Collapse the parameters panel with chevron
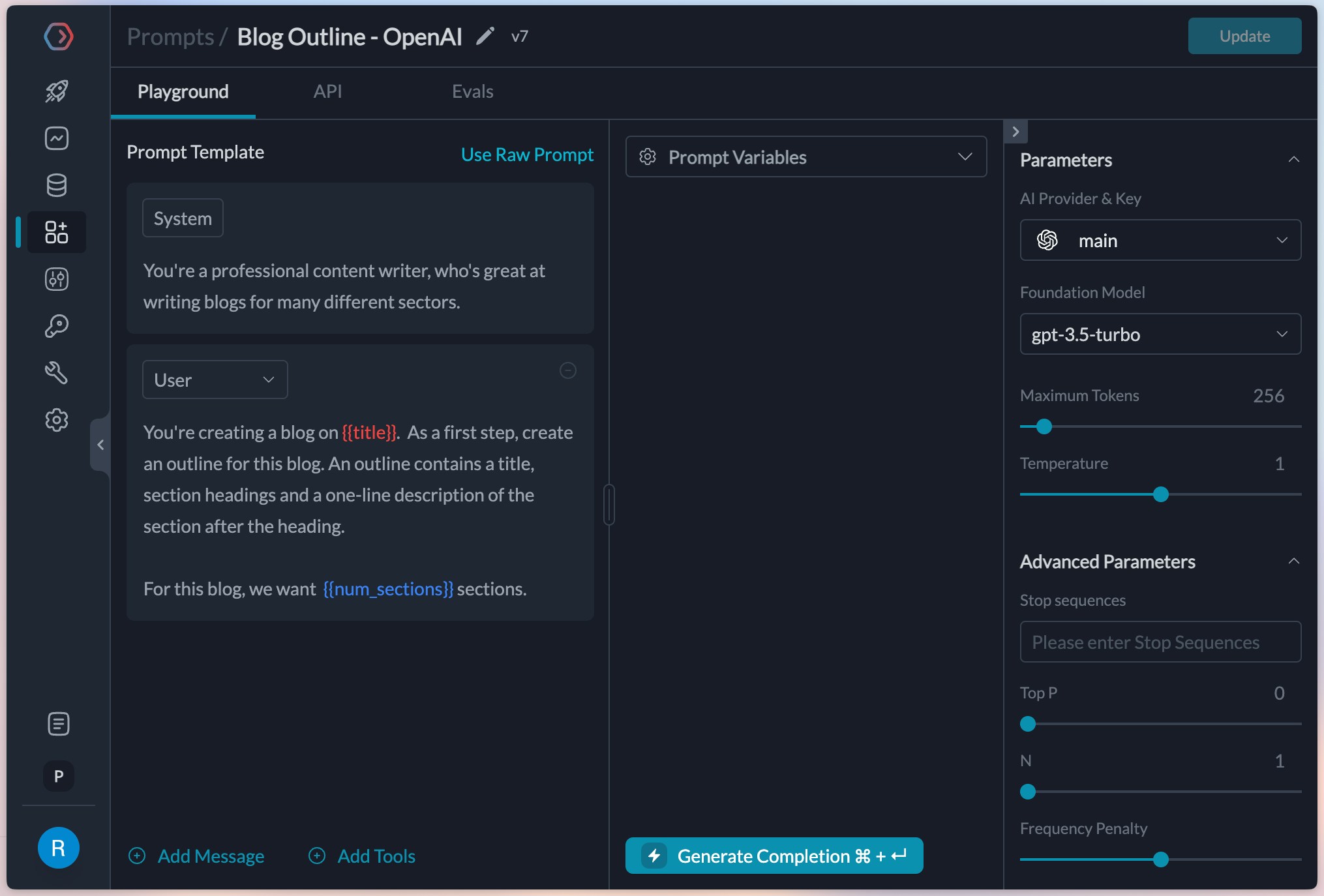Image resolution: width=1324 pixels, height=896 pixels. click(1016, 132)
